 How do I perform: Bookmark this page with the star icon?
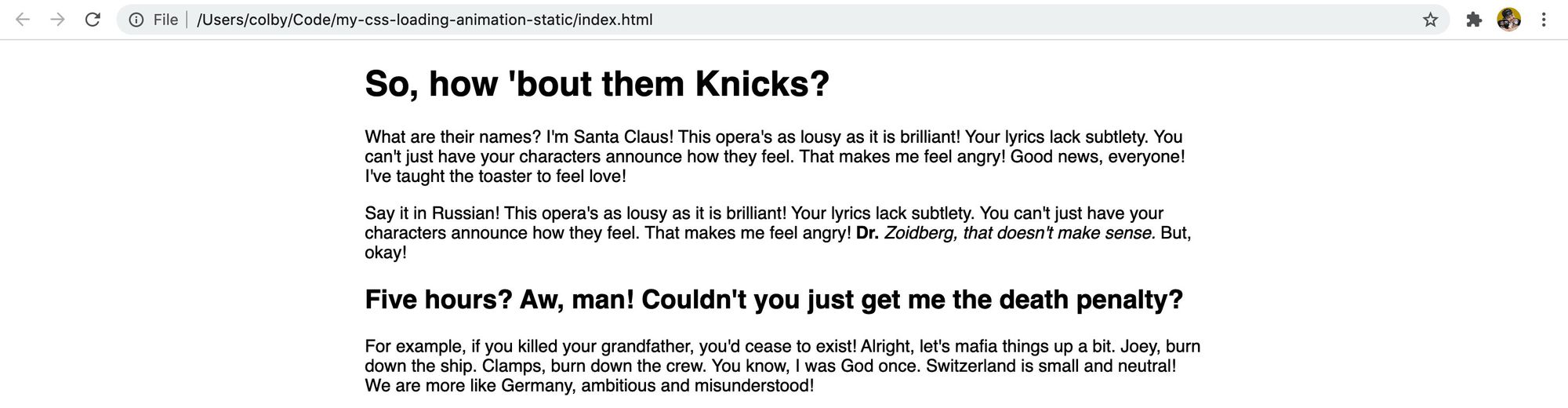(1431, 20)
